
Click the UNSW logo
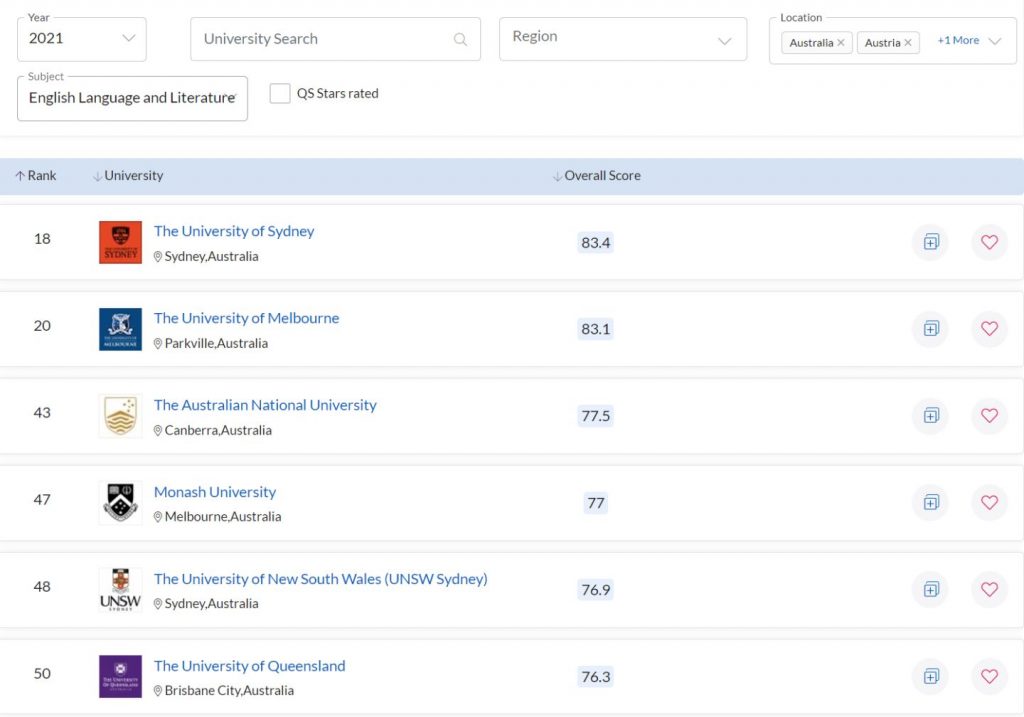tap(120, 590)
